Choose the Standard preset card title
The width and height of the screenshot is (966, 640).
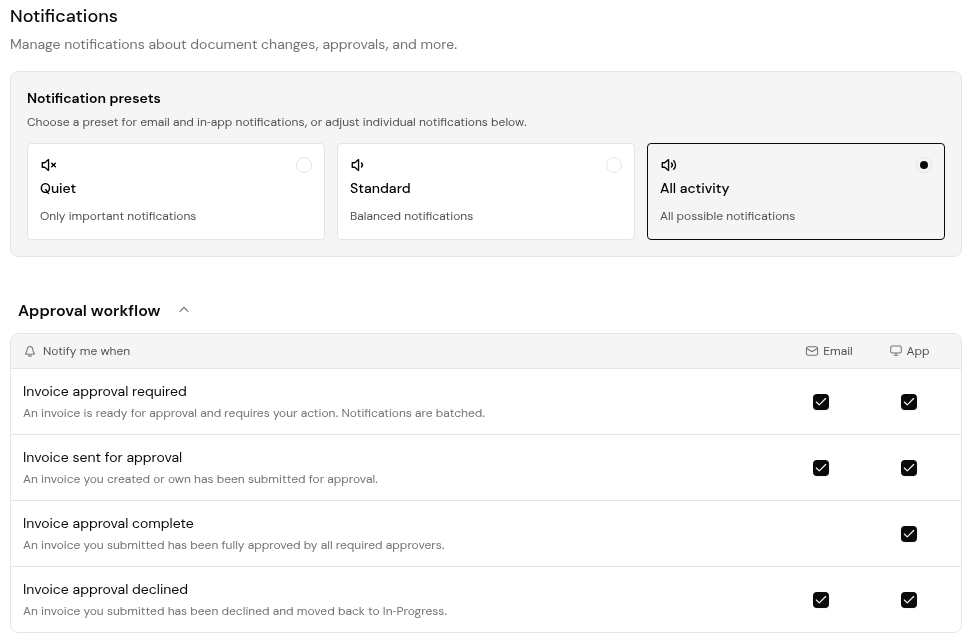pos(380,188)
